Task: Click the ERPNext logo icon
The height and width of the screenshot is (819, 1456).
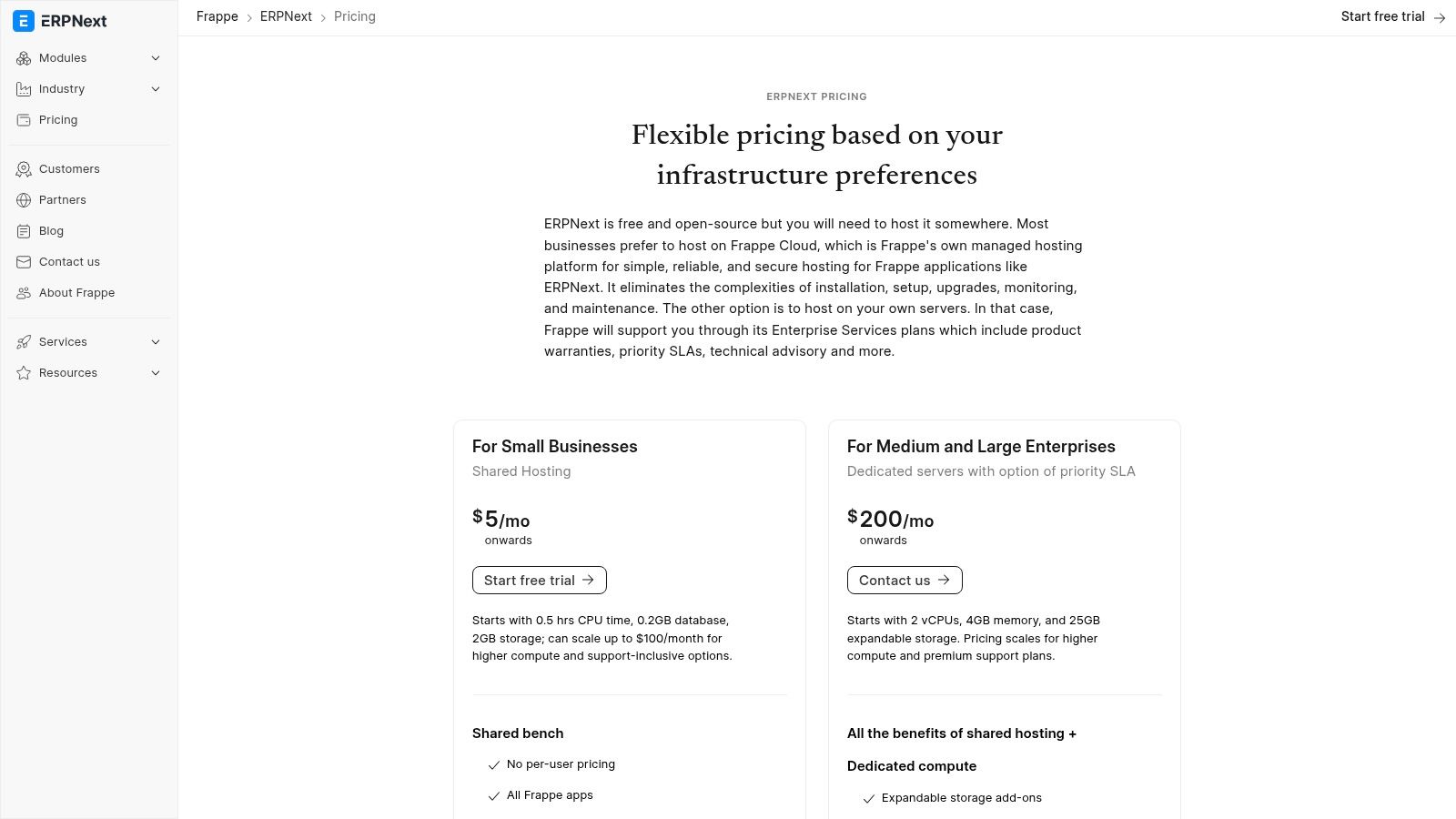Action: (24, 21)
